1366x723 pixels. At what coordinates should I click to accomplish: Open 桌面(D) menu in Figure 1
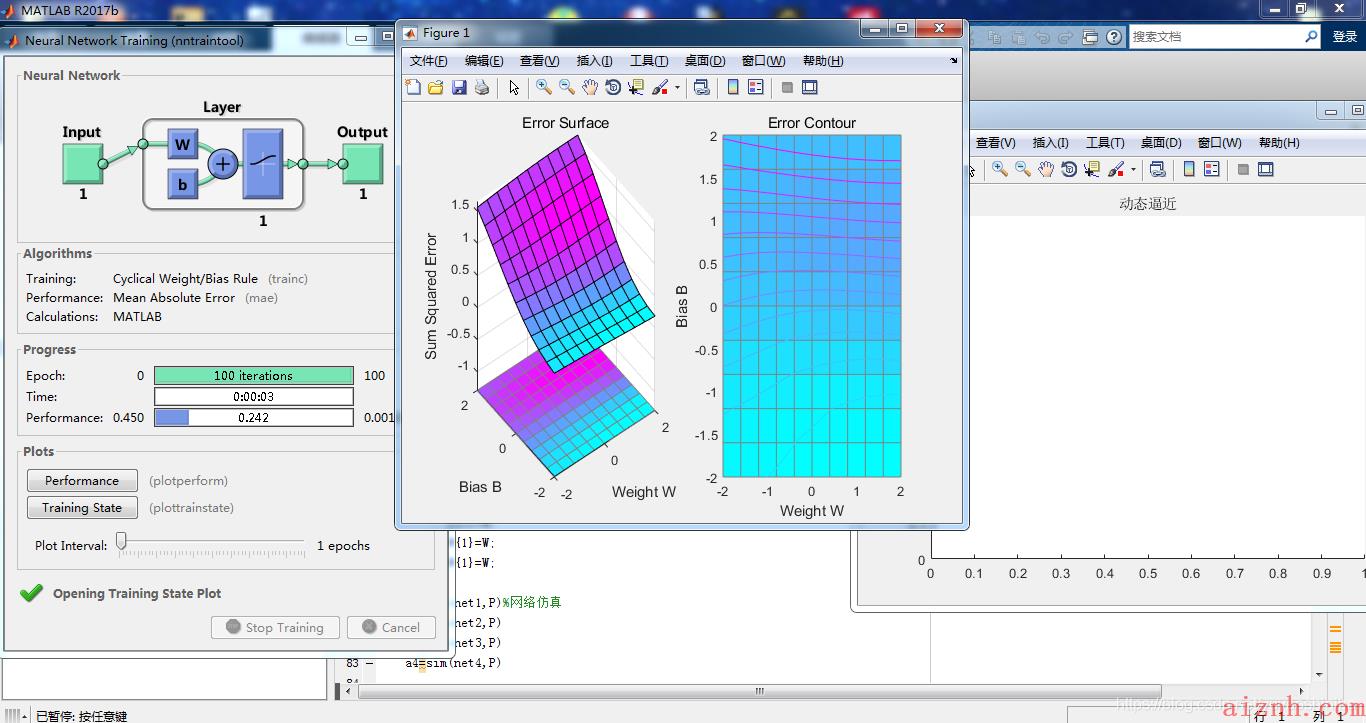point(705,61)
